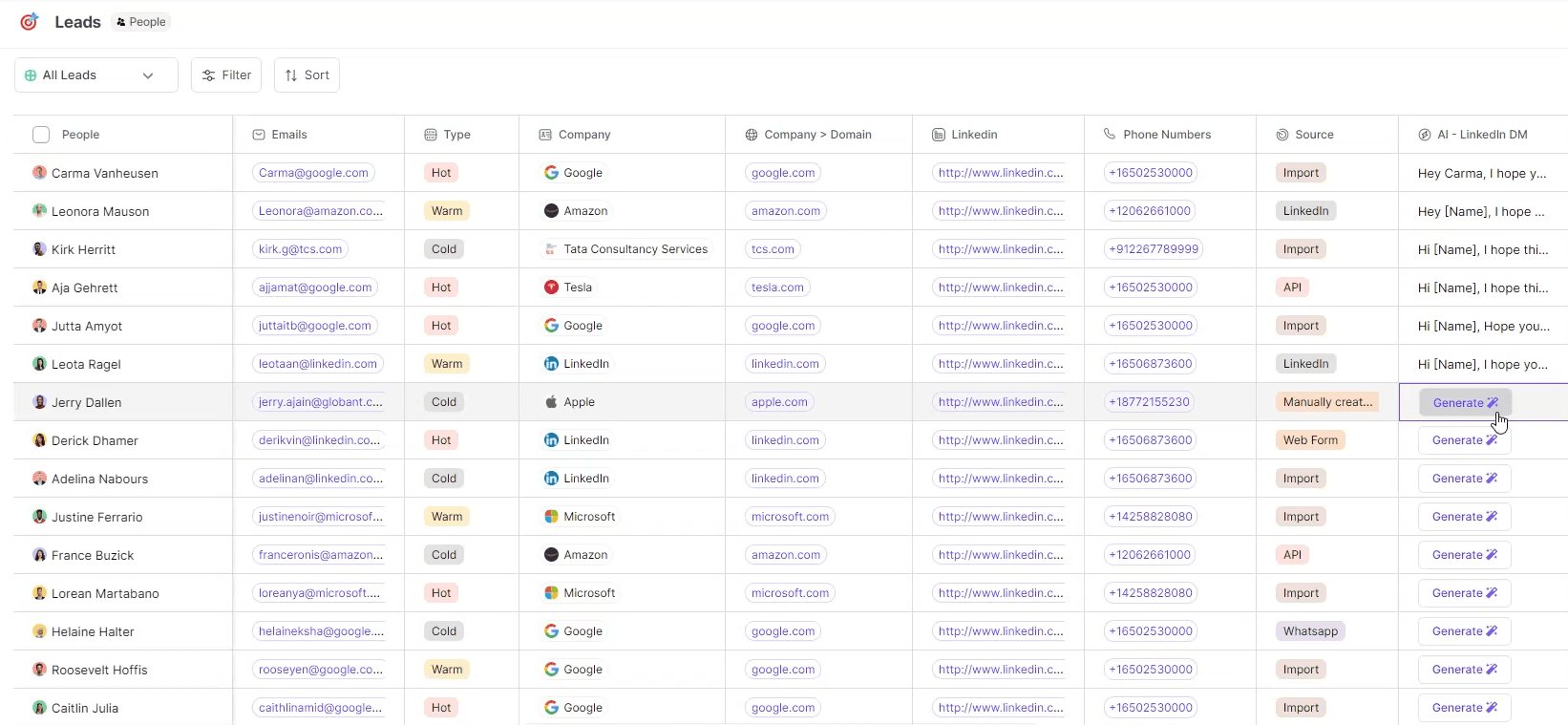The width and height of the screenshot is (1568, 725).
Task: Click Leonora Mauson's phone number +12062661000
Action: 1150,211
